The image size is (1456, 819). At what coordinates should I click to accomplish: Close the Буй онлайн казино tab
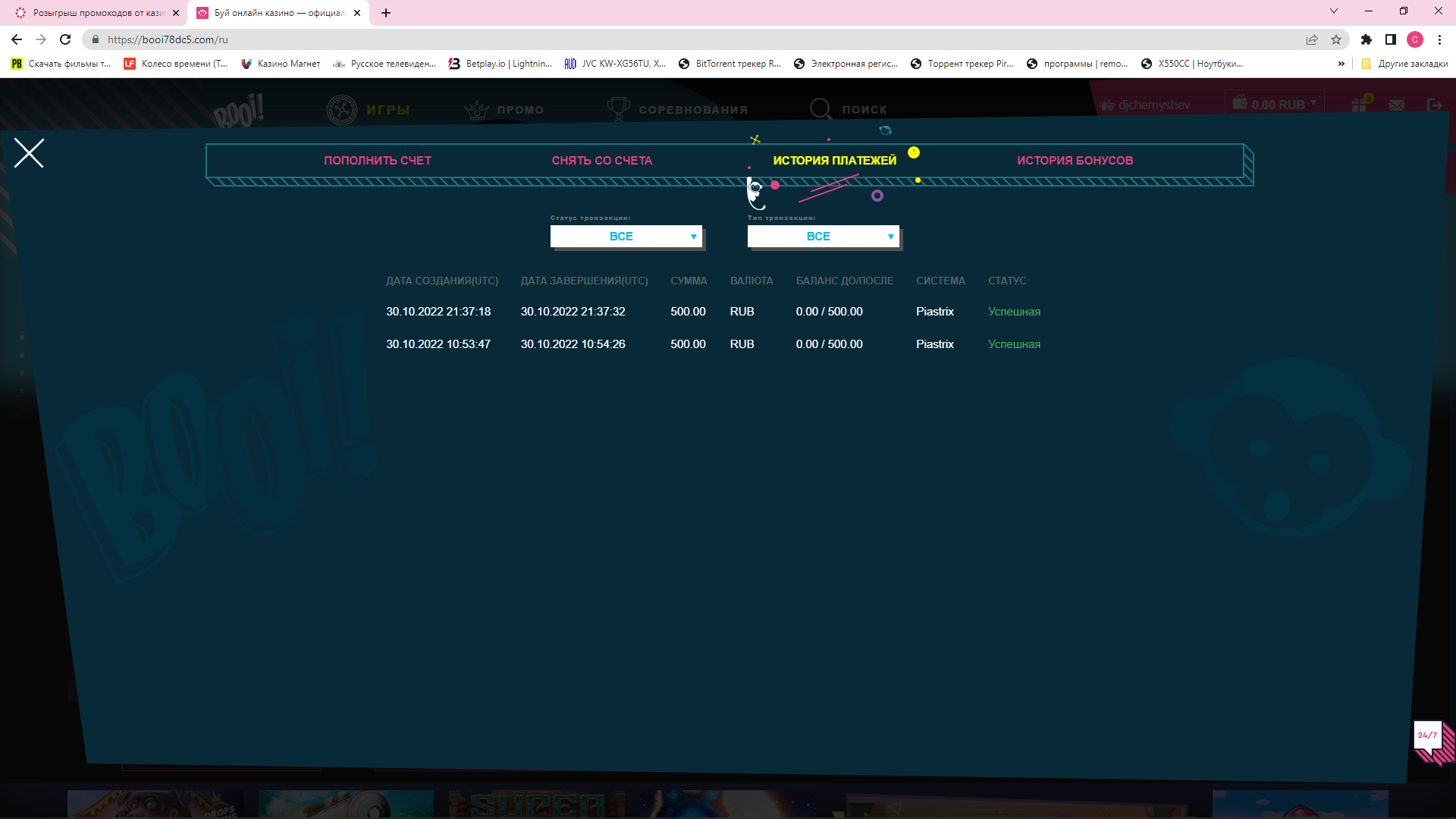(x=357, y=13)
